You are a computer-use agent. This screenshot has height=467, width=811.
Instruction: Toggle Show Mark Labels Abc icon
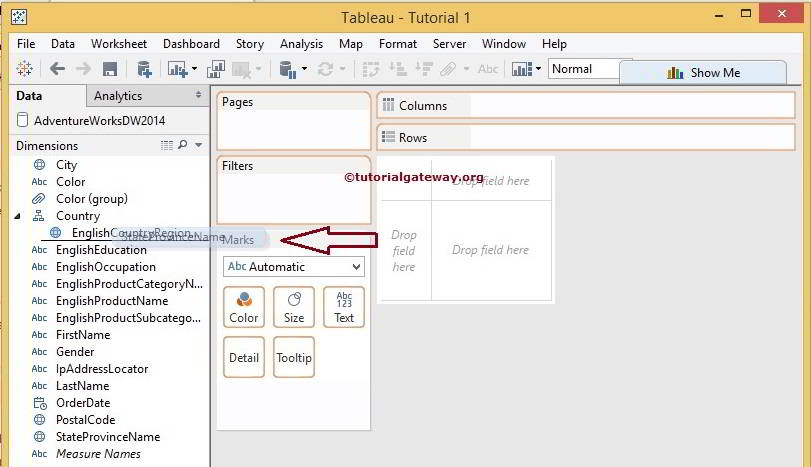point(488,69)
